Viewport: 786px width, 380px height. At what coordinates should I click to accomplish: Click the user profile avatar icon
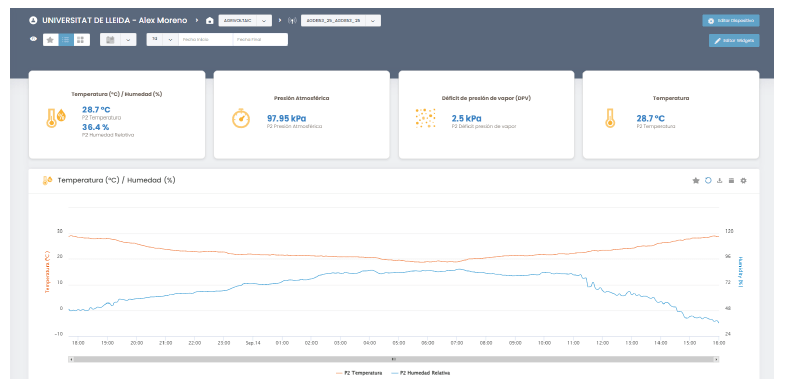pyautogui.click(x=33, y=21)
